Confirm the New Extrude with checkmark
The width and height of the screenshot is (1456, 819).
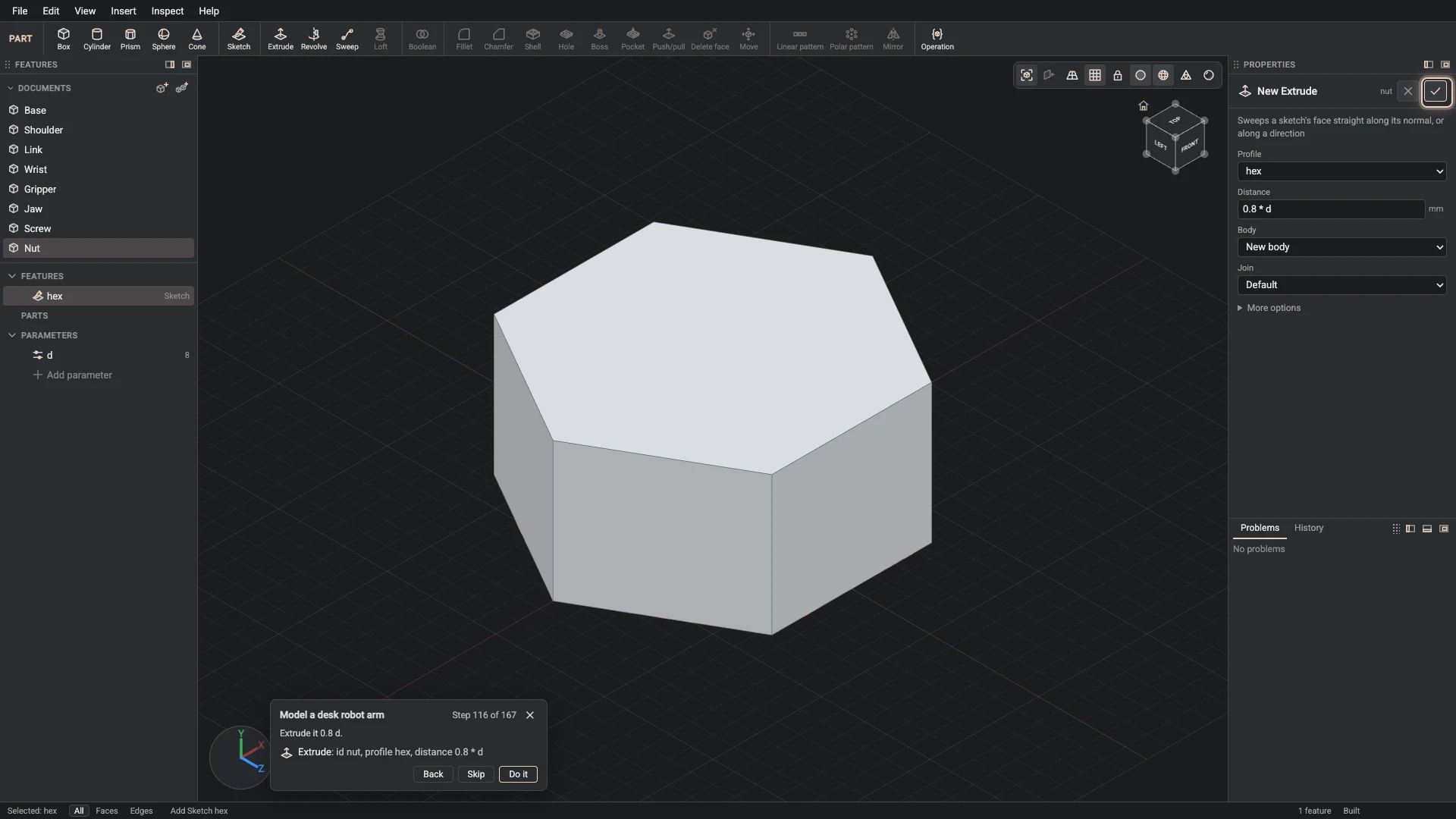[1436, 91]
